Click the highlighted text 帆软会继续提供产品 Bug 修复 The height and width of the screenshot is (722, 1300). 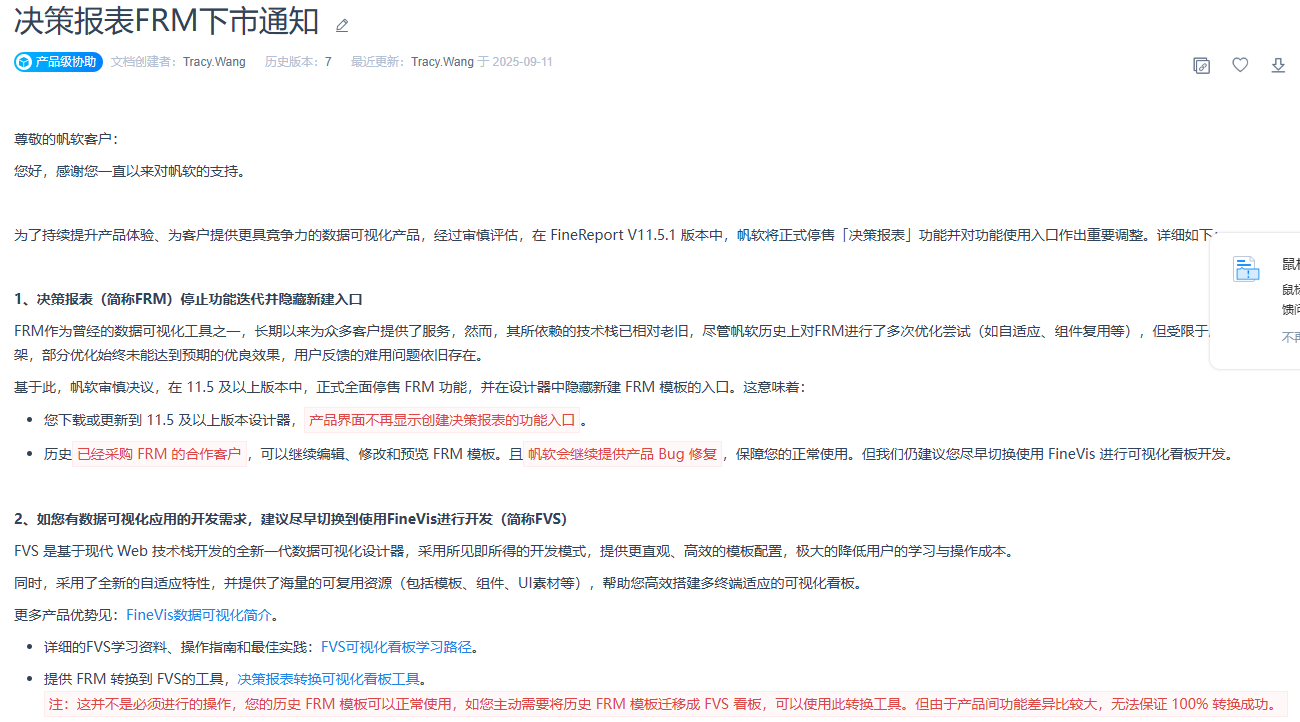click(623, 454)
